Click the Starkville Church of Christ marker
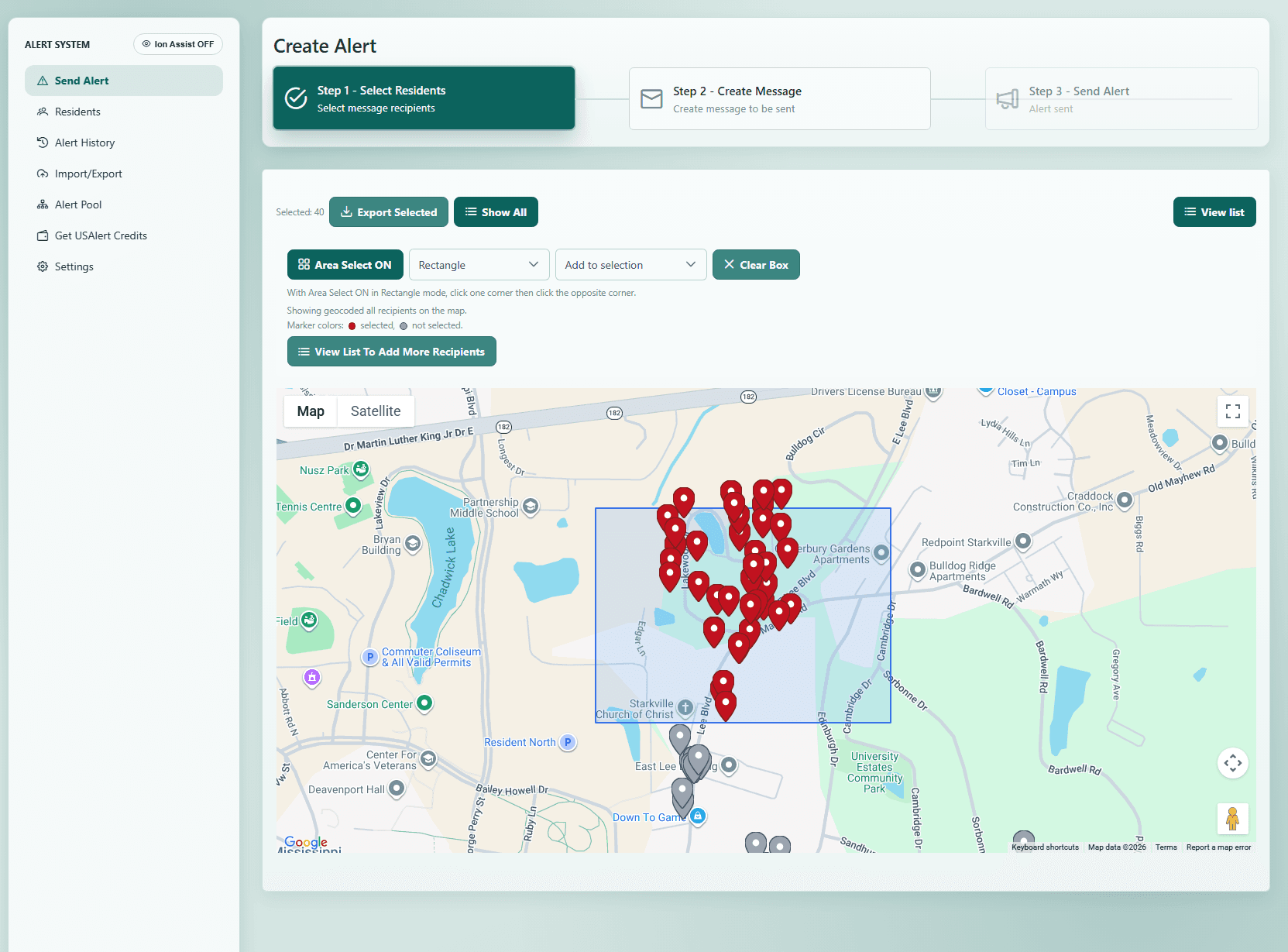This screenshot has height=952, width=1288. coord(685,706)
